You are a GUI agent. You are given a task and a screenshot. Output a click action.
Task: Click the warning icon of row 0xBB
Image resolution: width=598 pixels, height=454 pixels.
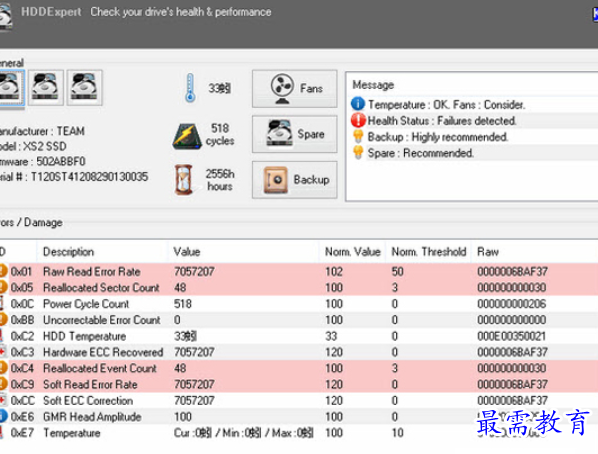coord(3,319)
